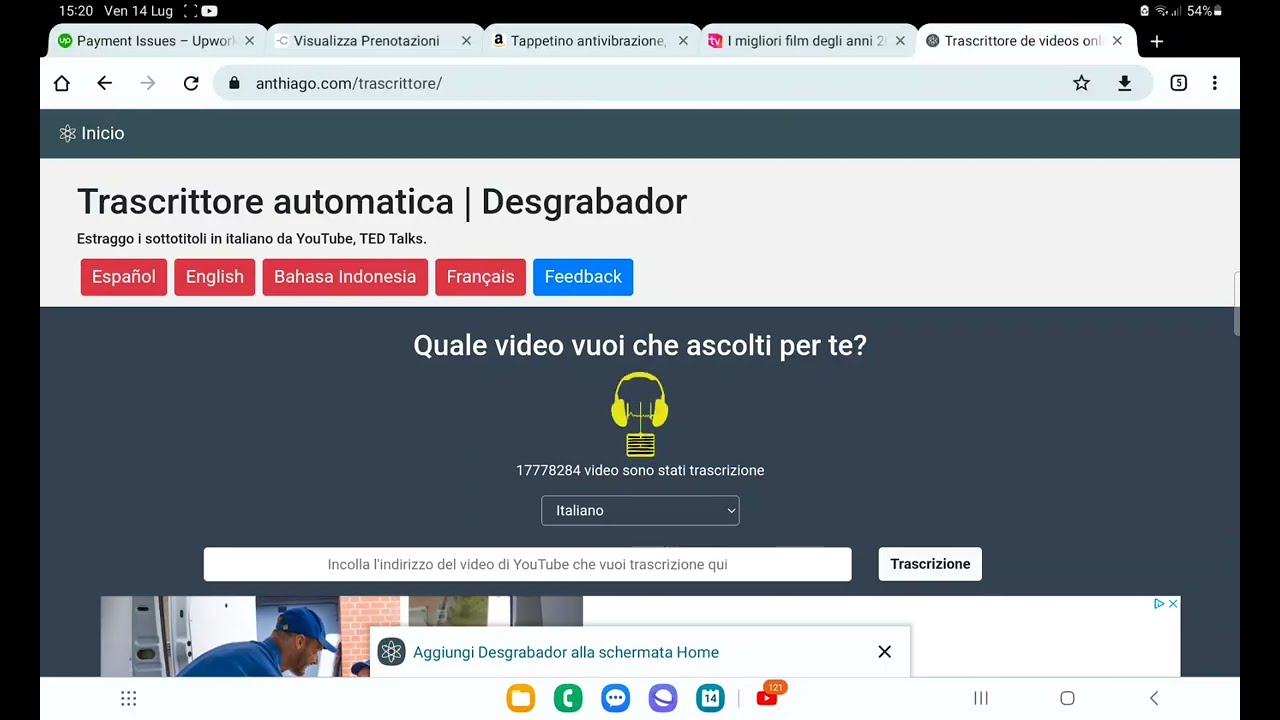Click the yellow headphones logo
Image resolution: width=1280 pixels, height=720 pixels.
click(x=640, y=415)
